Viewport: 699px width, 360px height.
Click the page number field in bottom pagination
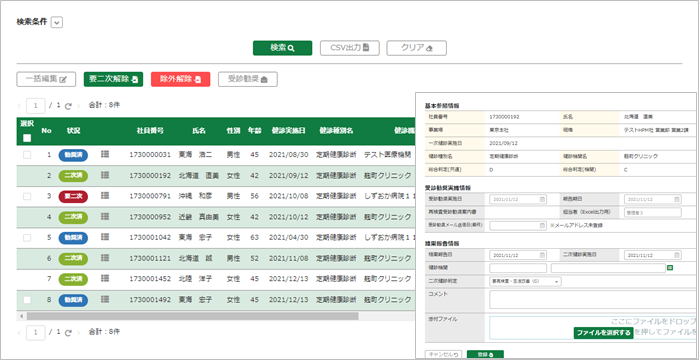[x=36, y=332]
